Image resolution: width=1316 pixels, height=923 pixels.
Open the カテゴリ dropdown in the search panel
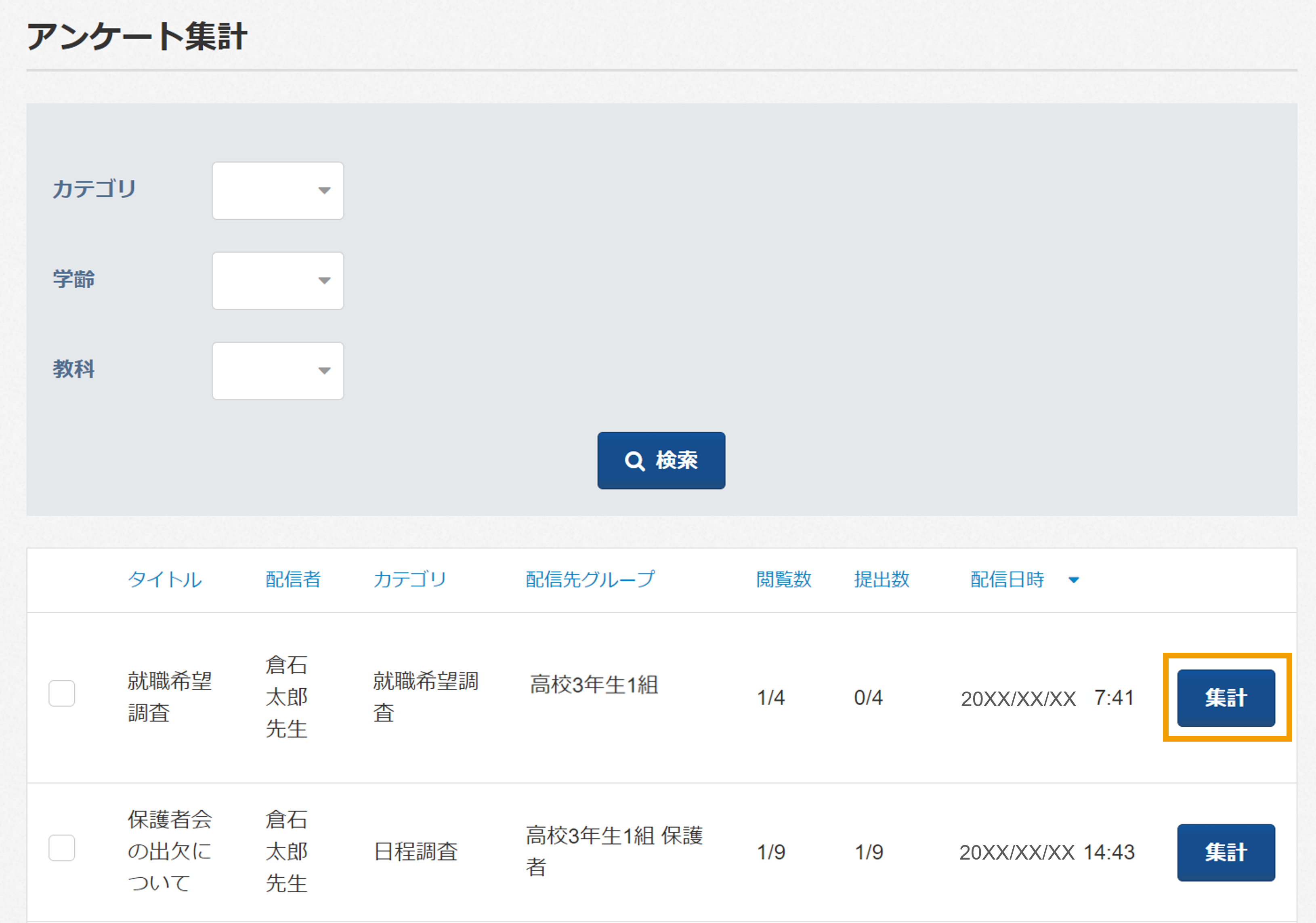point(278,191)
